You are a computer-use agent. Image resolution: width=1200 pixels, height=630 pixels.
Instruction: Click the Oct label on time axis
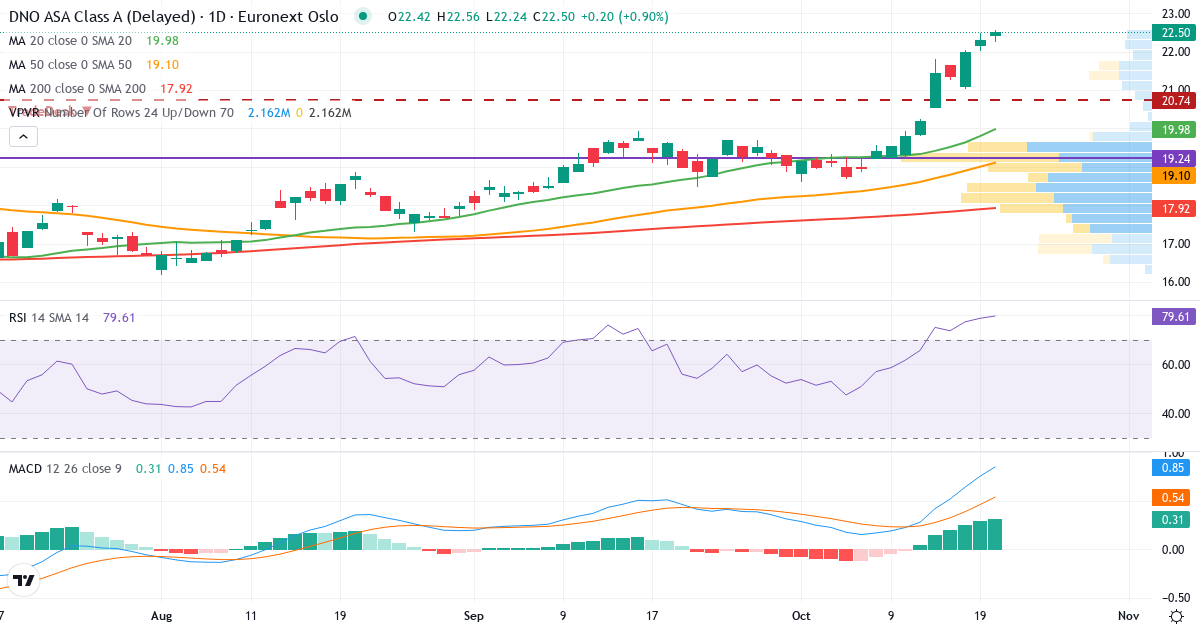click(x=800, y=616)
